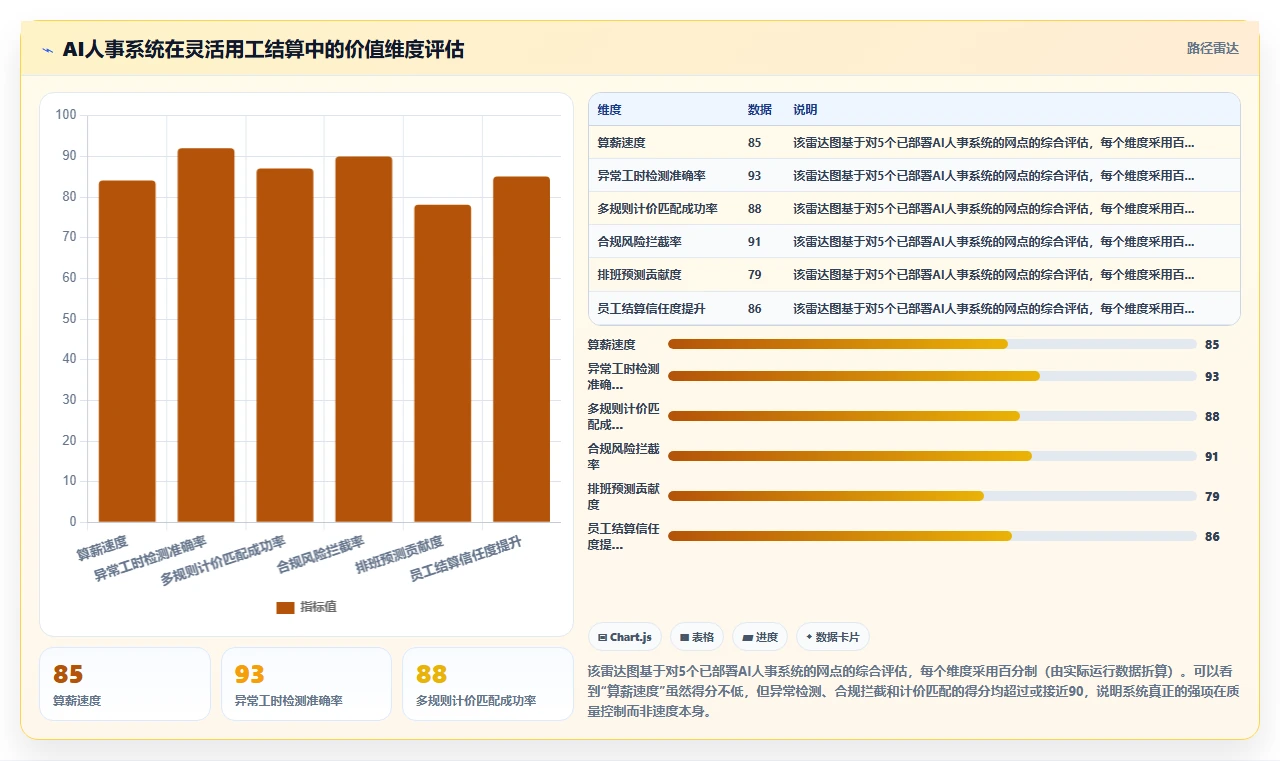Click the 排班预测贡献度 progress bar showing 79
This screenshot has width=1280, height=761.
(x=932, y=496)
